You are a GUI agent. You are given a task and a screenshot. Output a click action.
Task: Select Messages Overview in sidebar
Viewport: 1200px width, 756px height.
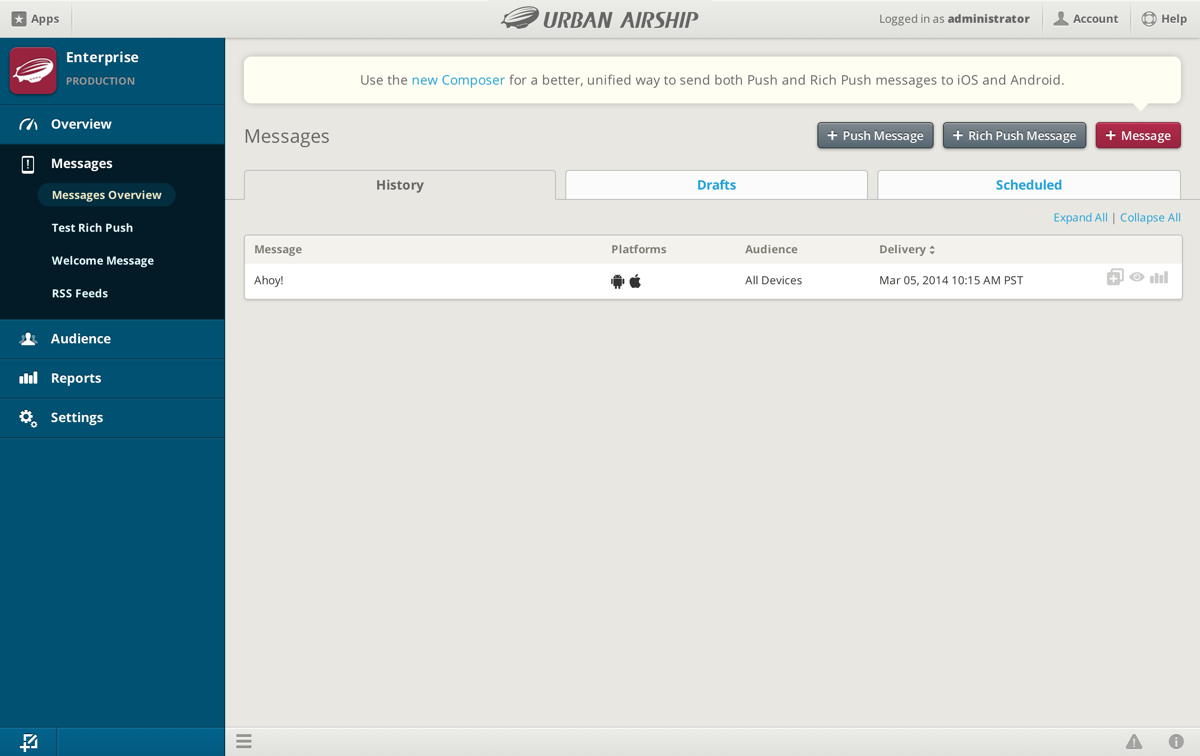coord(107,195)
